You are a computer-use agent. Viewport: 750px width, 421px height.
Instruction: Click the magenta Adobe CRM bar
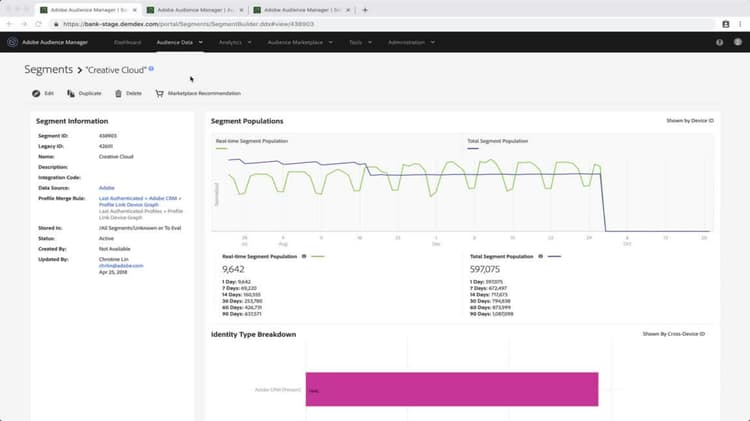pos(452,389)
